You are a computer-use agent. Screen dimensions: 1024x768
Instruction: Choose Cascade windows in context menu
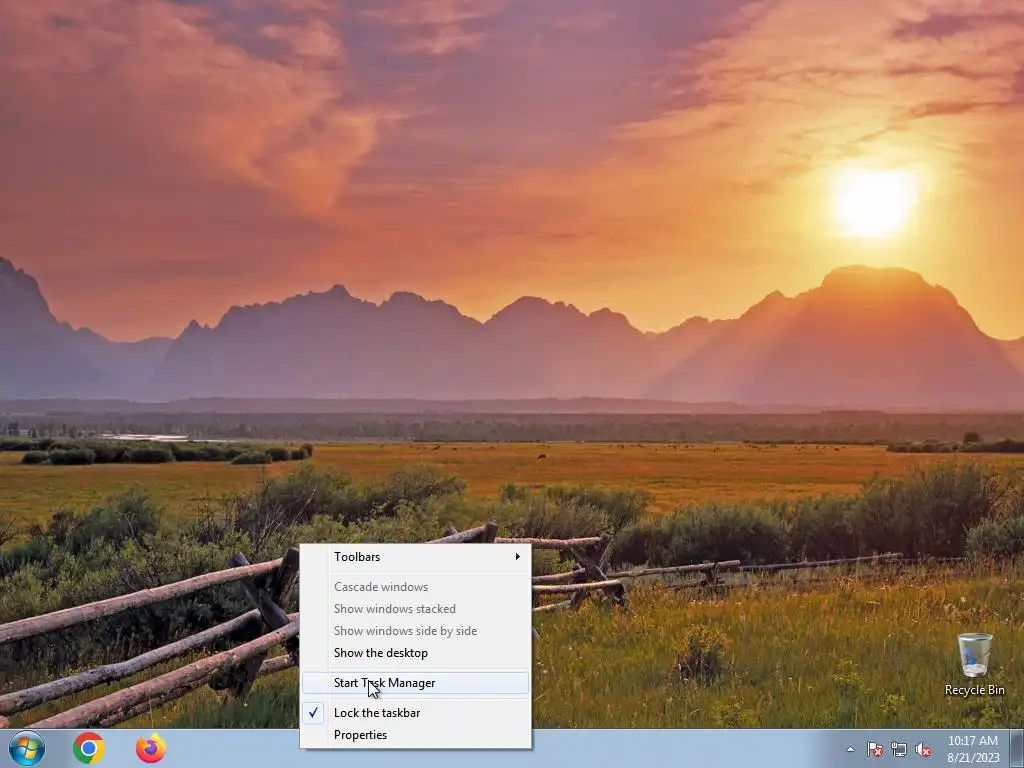point(415,586)
